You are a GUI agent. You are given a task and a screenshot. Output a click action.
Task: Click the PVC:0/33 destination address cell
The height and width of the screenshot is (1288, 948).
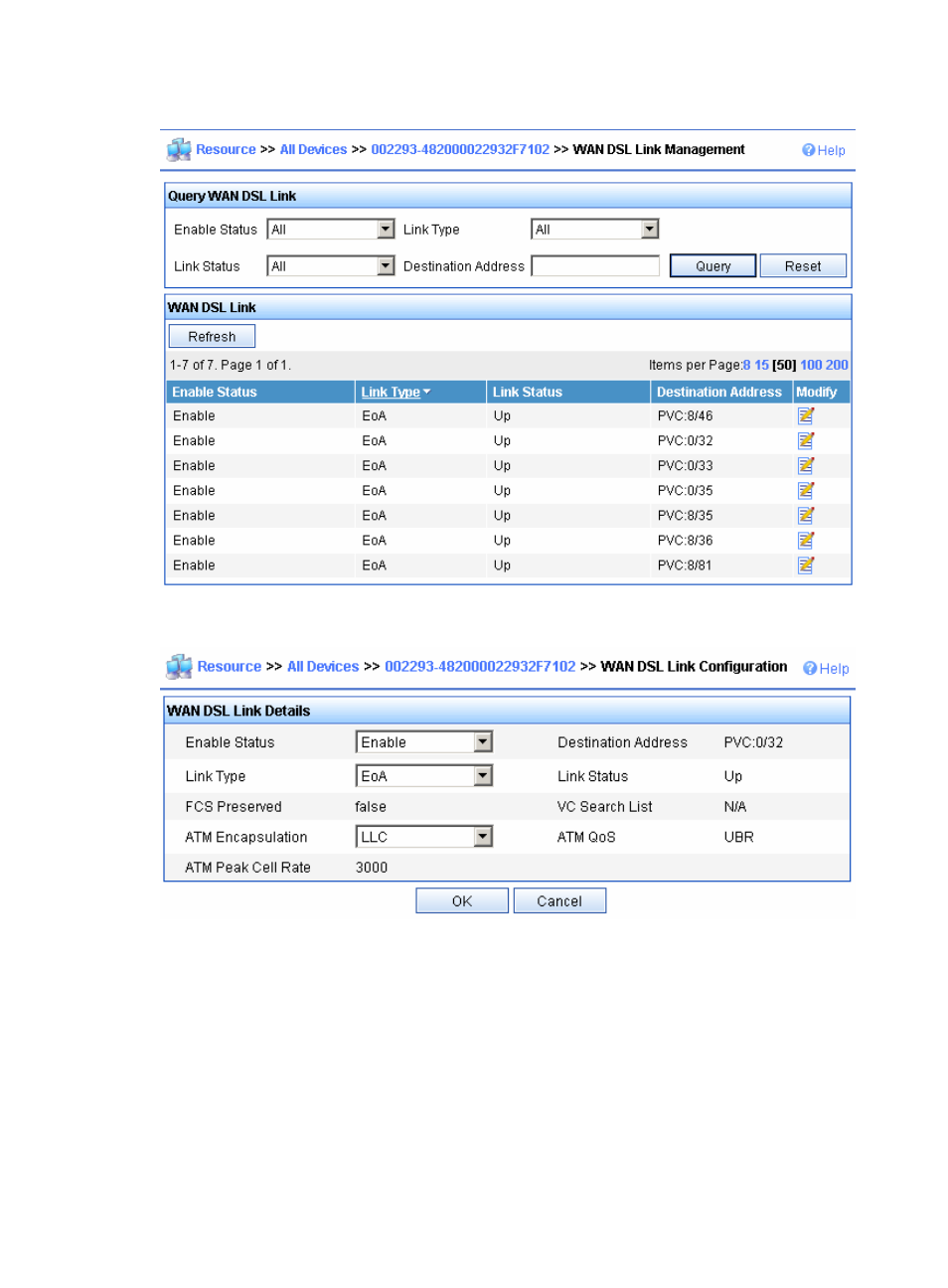[x=685, y=465]
